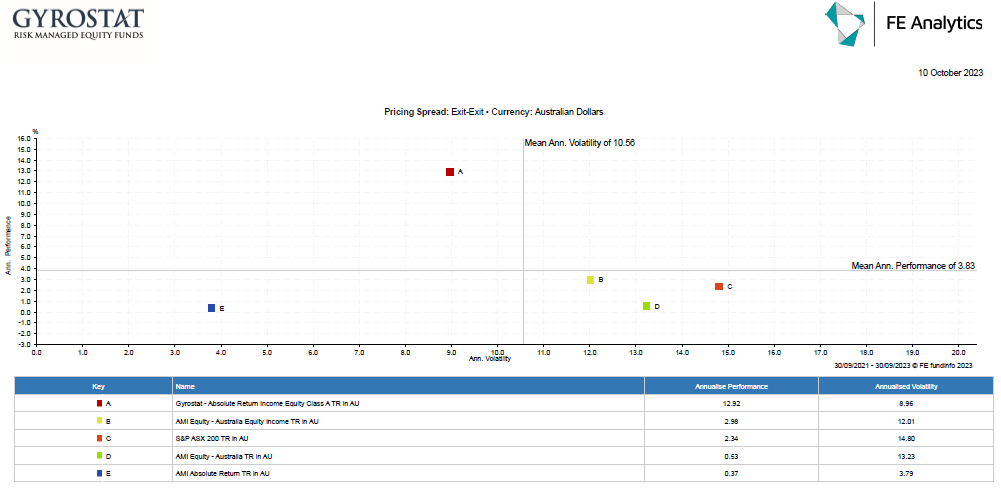The image size is (1001, 491).
Task: Click the Gyrostat logo
Action: 78,24
